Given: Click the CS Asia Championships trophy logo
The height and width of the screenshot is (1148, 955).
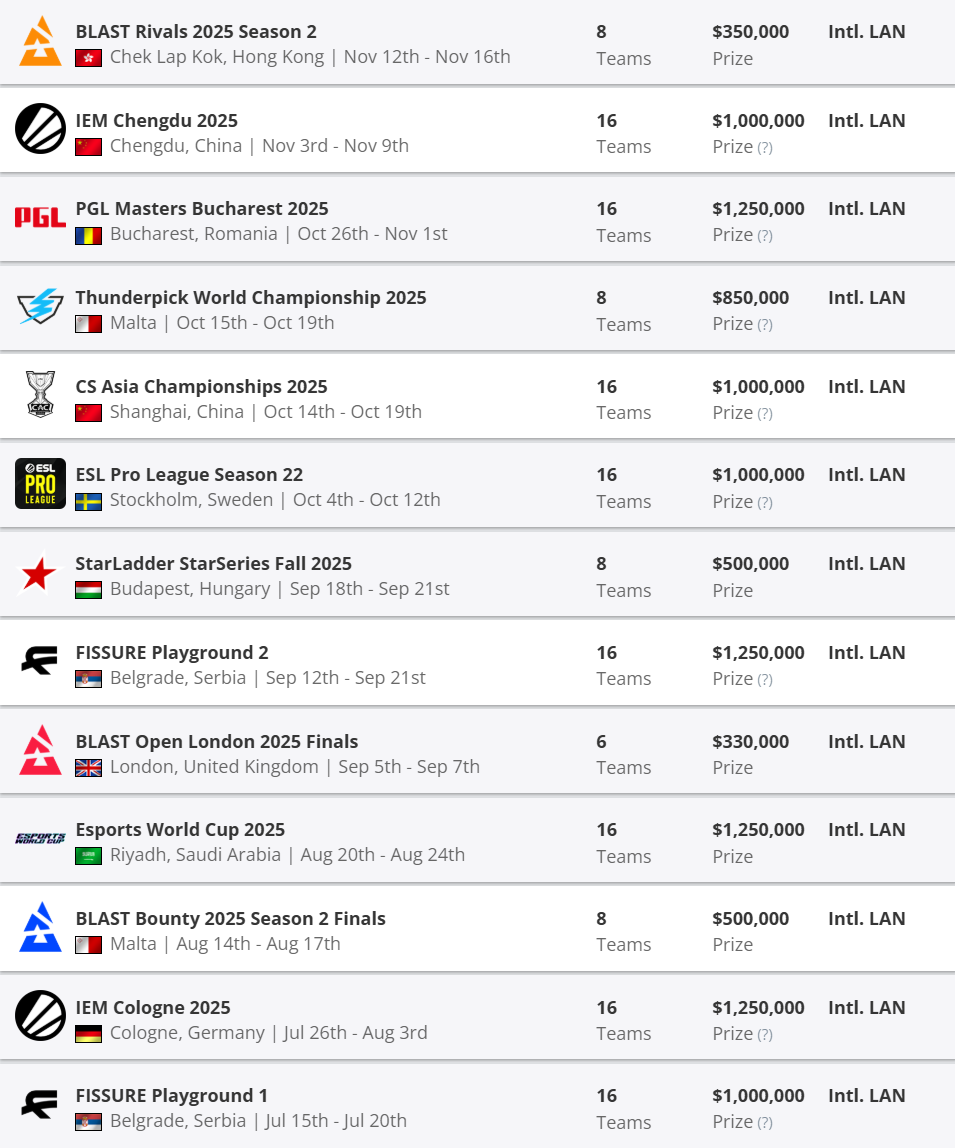Looking at the screenshot, I should 40,394.
